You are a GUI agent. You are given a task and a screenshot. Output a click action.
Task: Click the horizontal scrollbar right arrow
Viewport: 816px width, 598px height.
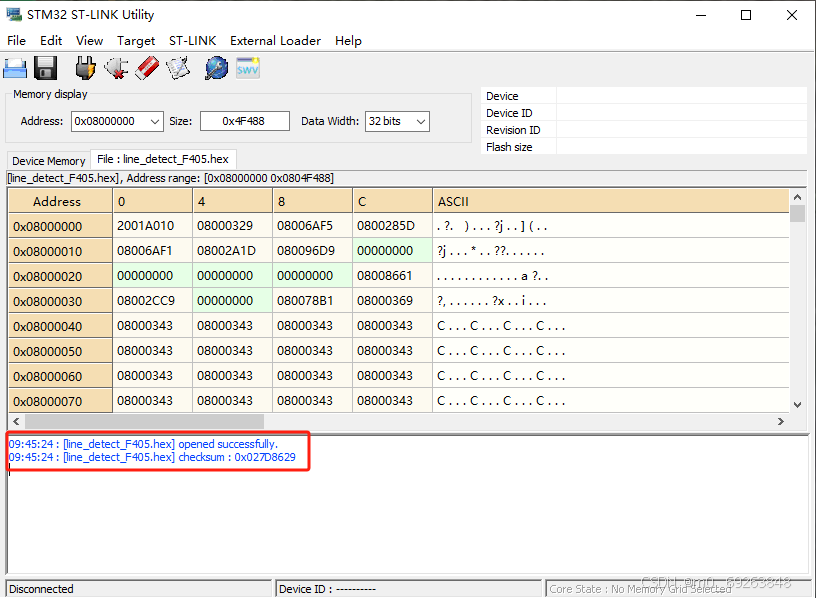(781, 421)
